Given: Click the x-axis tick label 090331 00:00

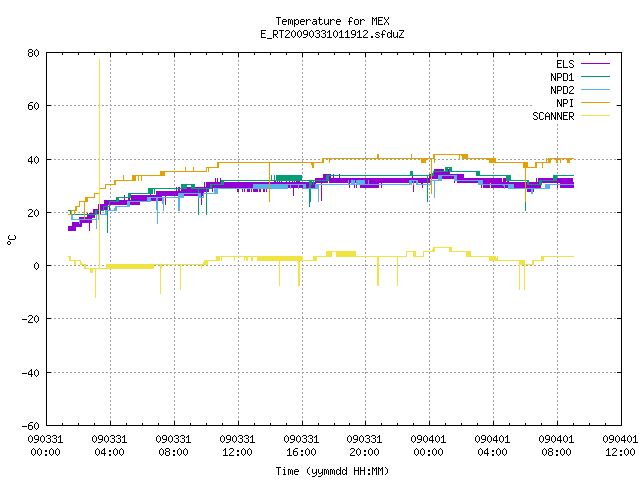Looking at the screenshot, I should pyautogui.click(x=45, y=446).
